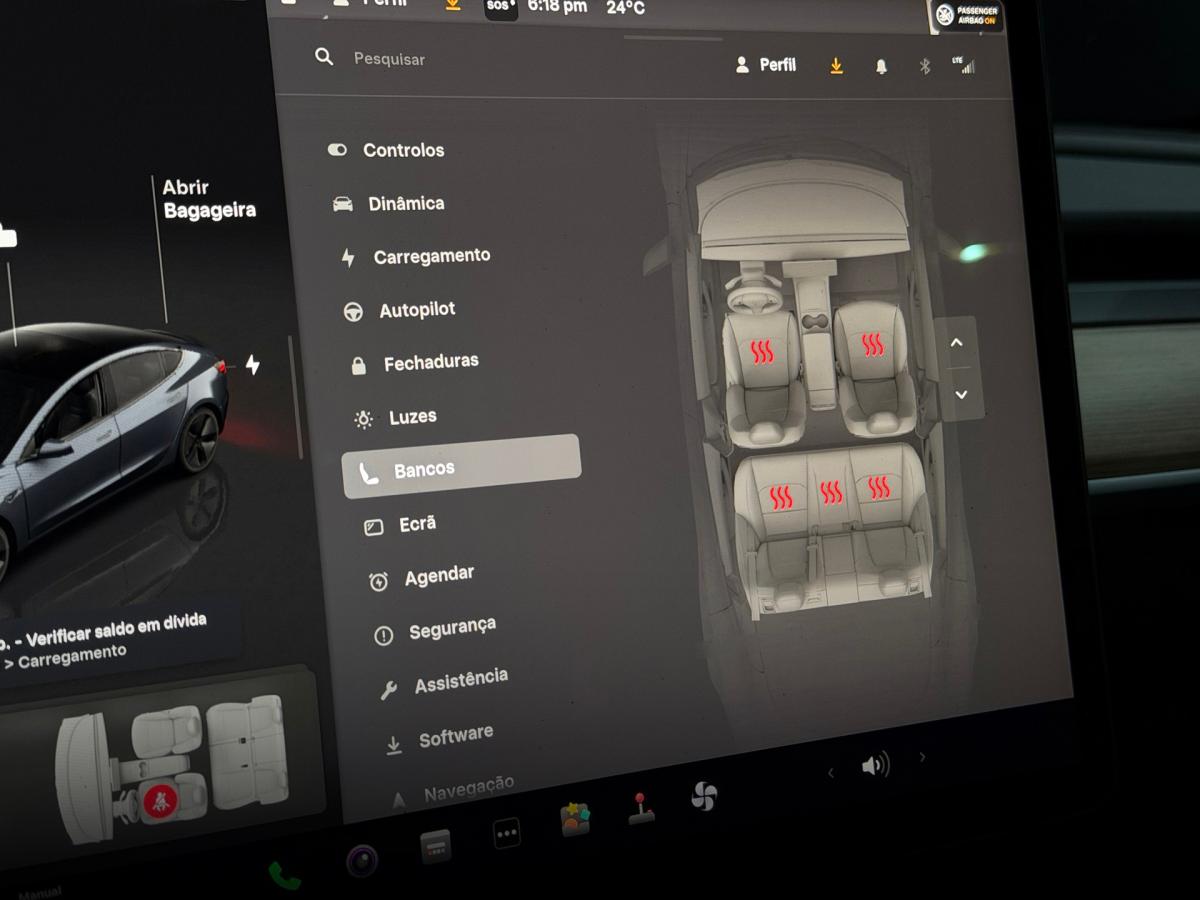1200x900 pixels.
Task: Select Navegação in the settings sidebar
Action: [453, 792]
